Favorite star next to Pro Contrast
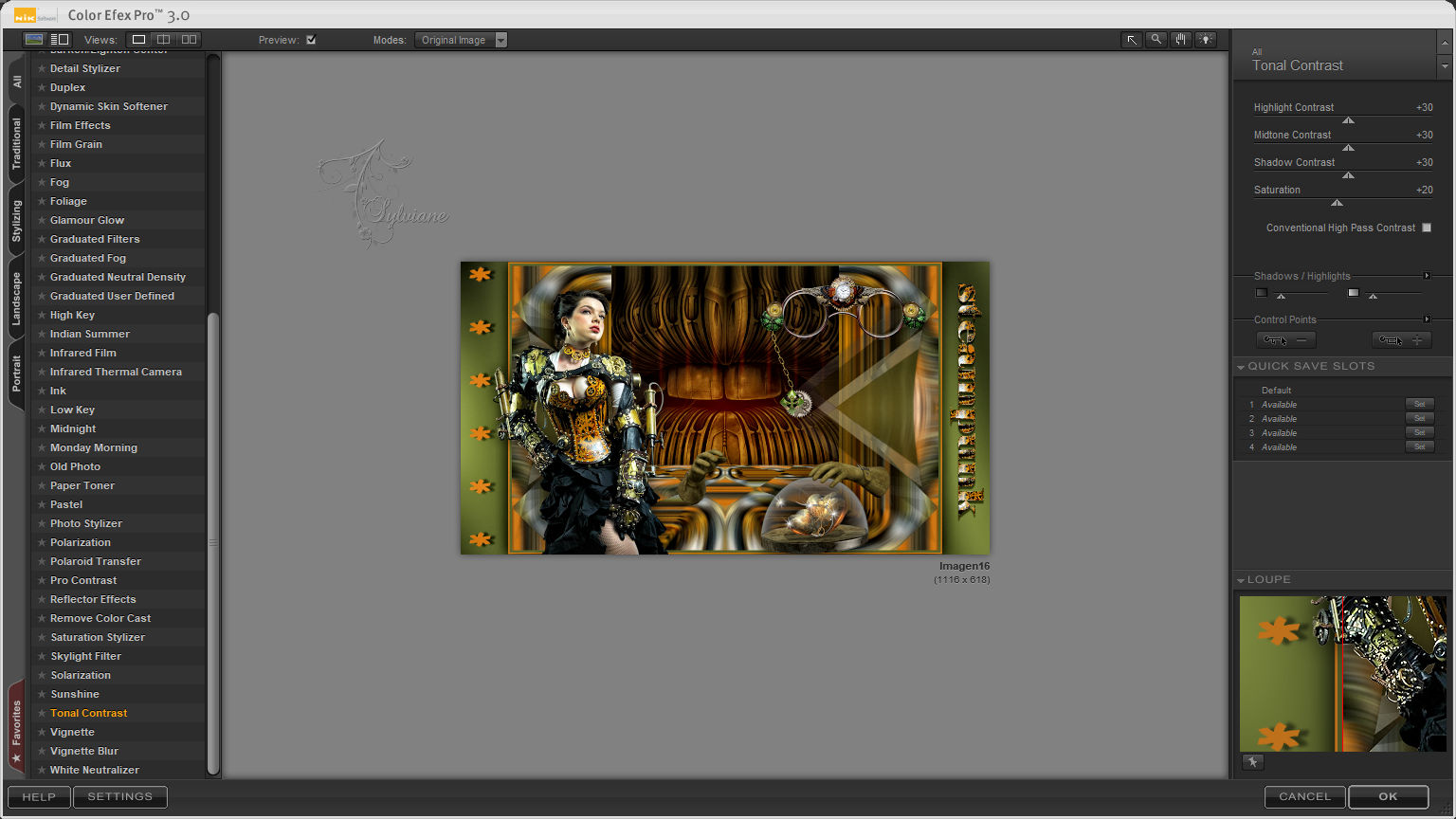The width and height of the screenshot is (1456, 819). pos(42,580)
